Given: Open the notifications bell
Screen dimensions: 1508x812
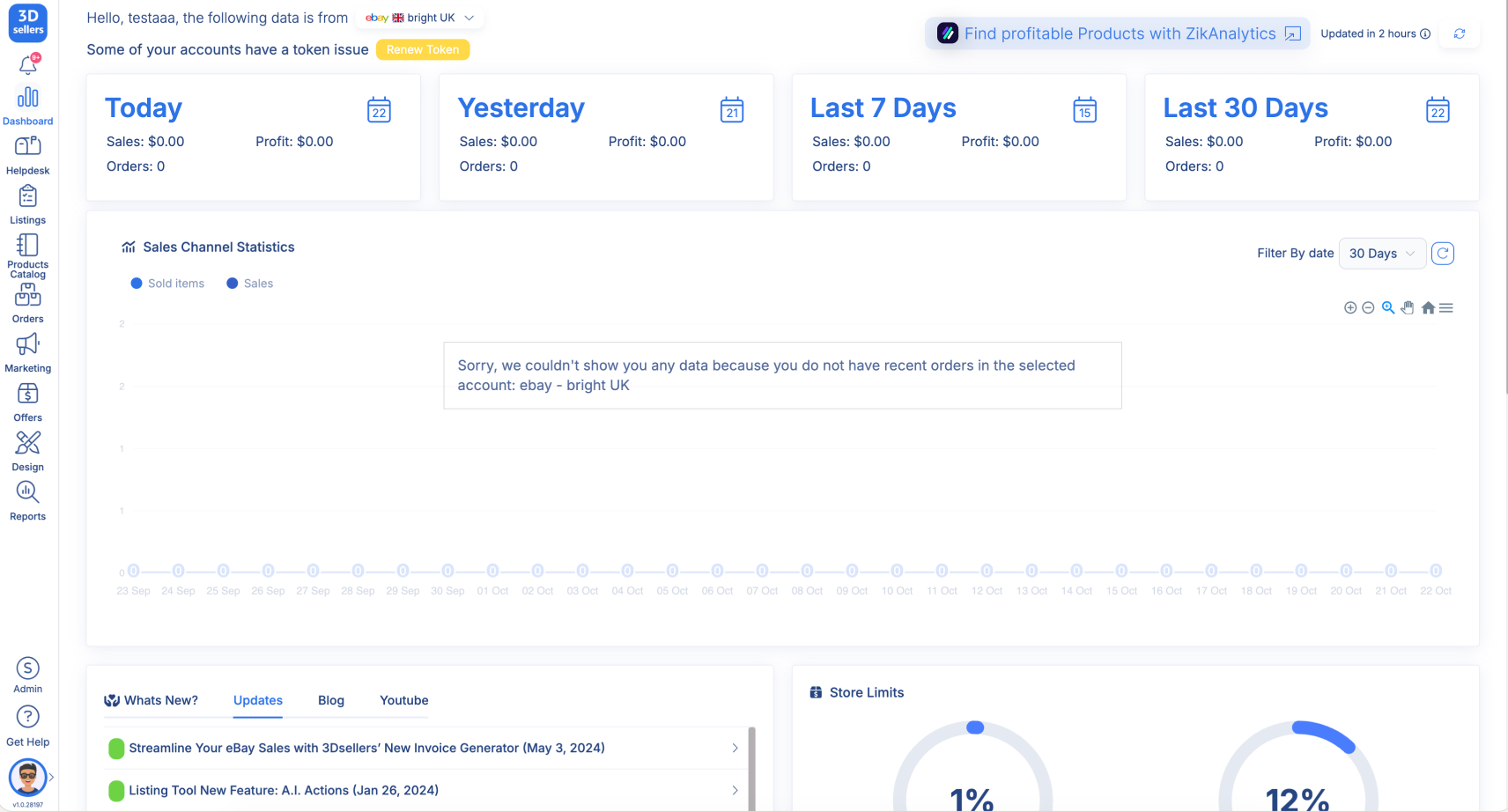Looking at the screenshot, I should (x=28, y=64).
